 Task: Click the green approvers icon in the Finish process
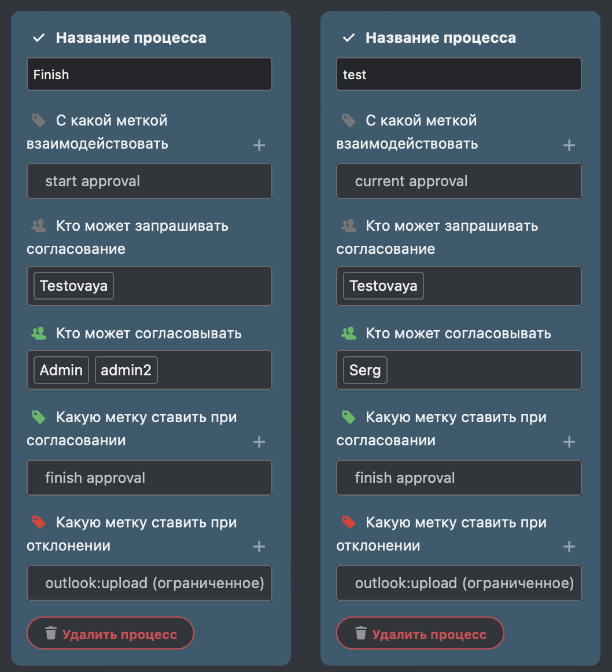tap(39, 333)
